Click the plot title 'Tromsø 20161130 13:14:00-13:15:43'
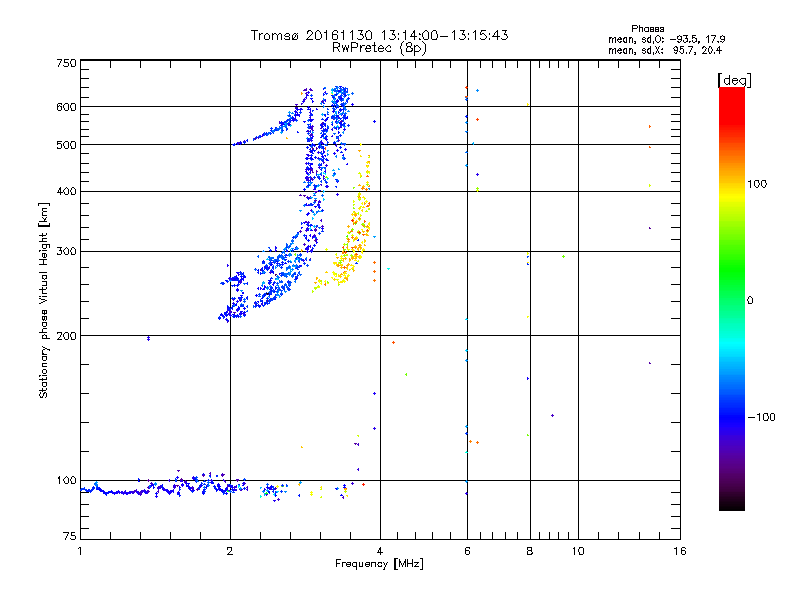The image size is (800, 600). click(379, 35)
